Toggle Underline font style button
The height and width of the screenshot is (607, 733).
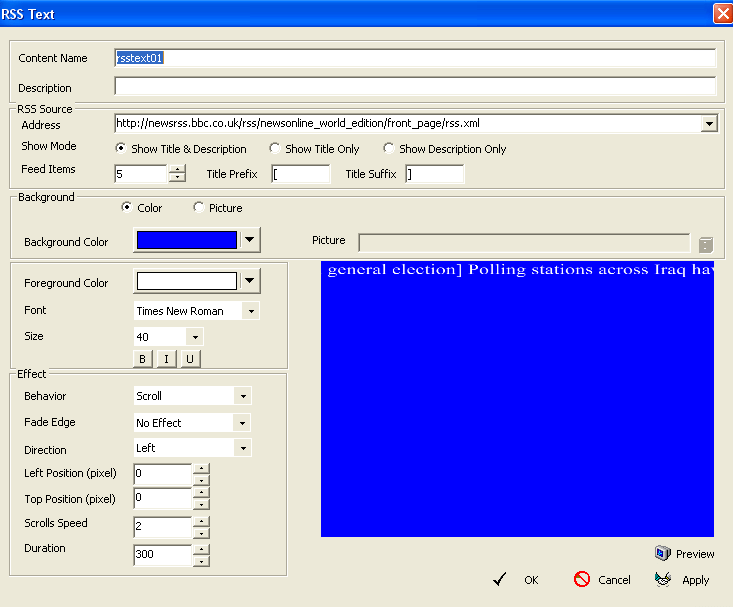(x=189, y=359)
